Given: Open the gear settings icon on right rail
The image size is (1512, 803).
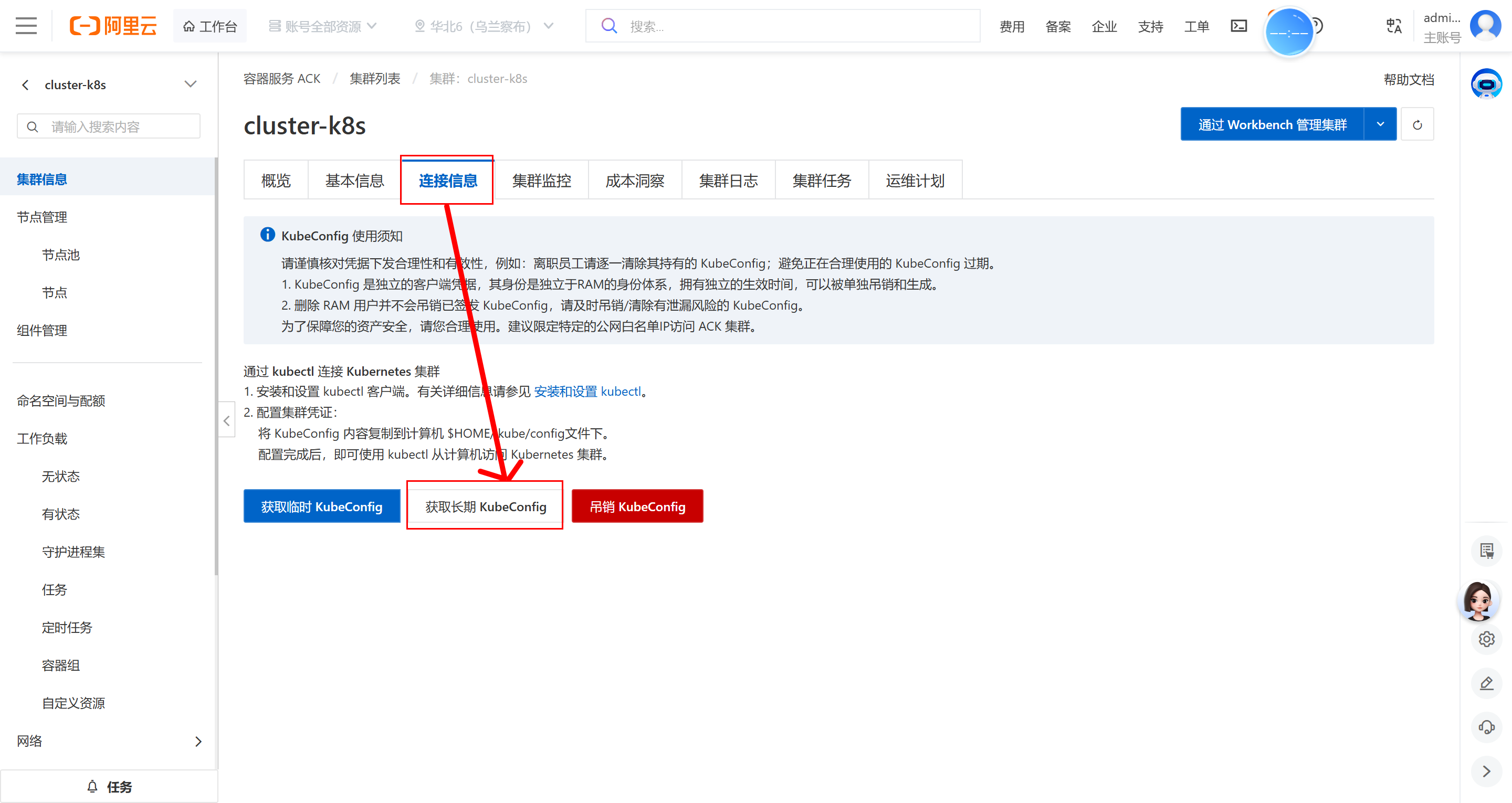Looking at the screenshot, I should tap(1486, 639).
